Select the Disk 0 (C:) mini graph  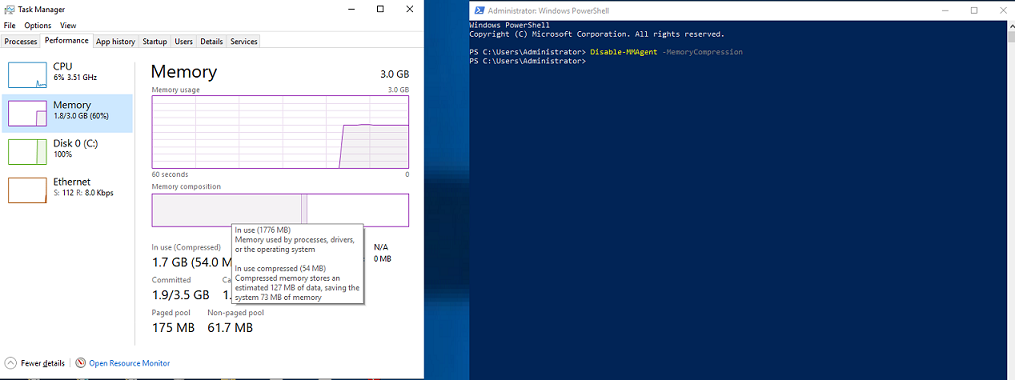tap(27, 151)
